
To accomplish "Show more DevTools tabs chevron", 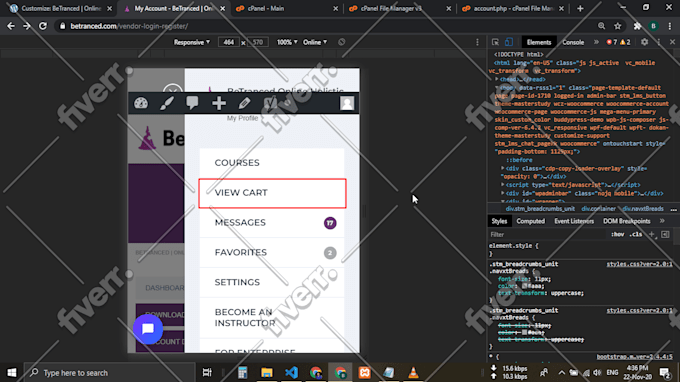I will (x=596, y=42).
